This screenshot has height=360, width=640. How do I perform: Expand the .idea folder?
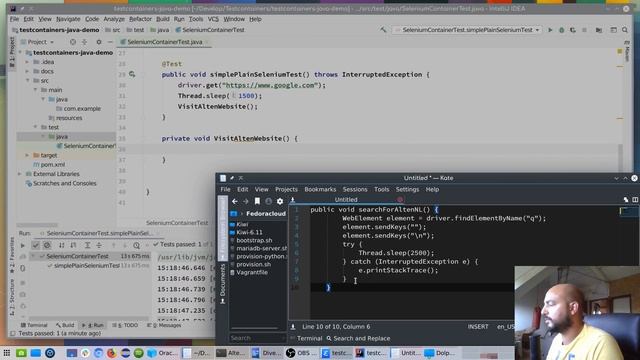coord(28,62)
